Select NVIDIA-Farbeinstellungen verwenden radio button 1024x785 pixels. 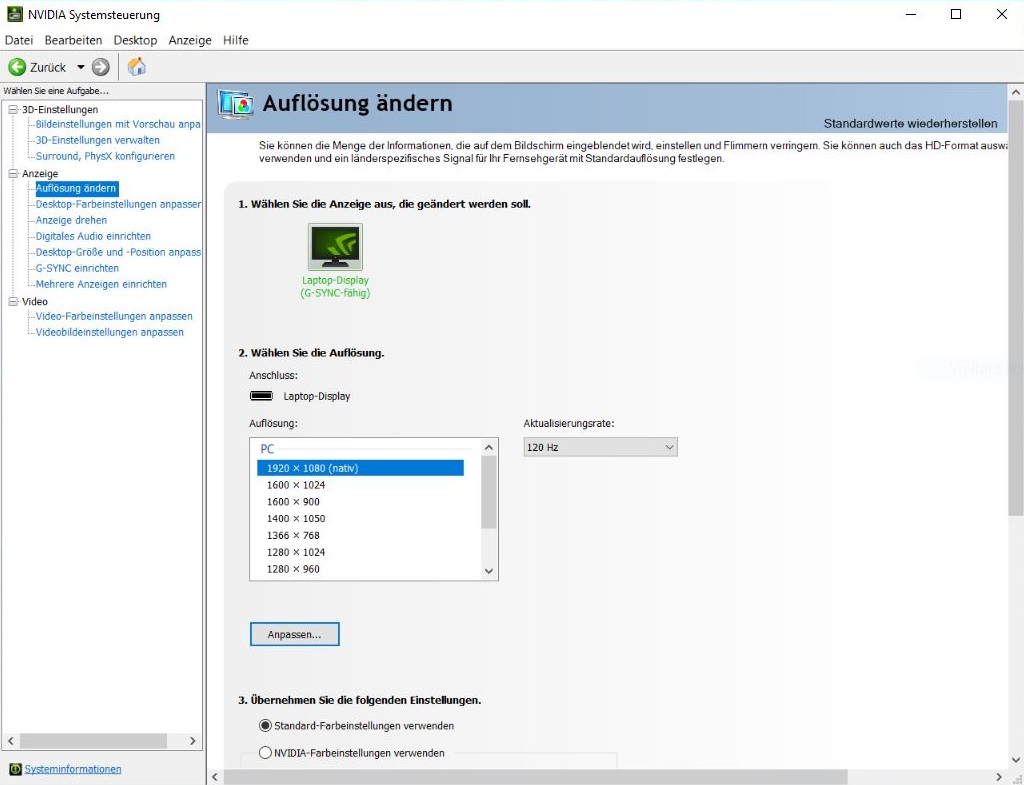click(x=265, y=753)
